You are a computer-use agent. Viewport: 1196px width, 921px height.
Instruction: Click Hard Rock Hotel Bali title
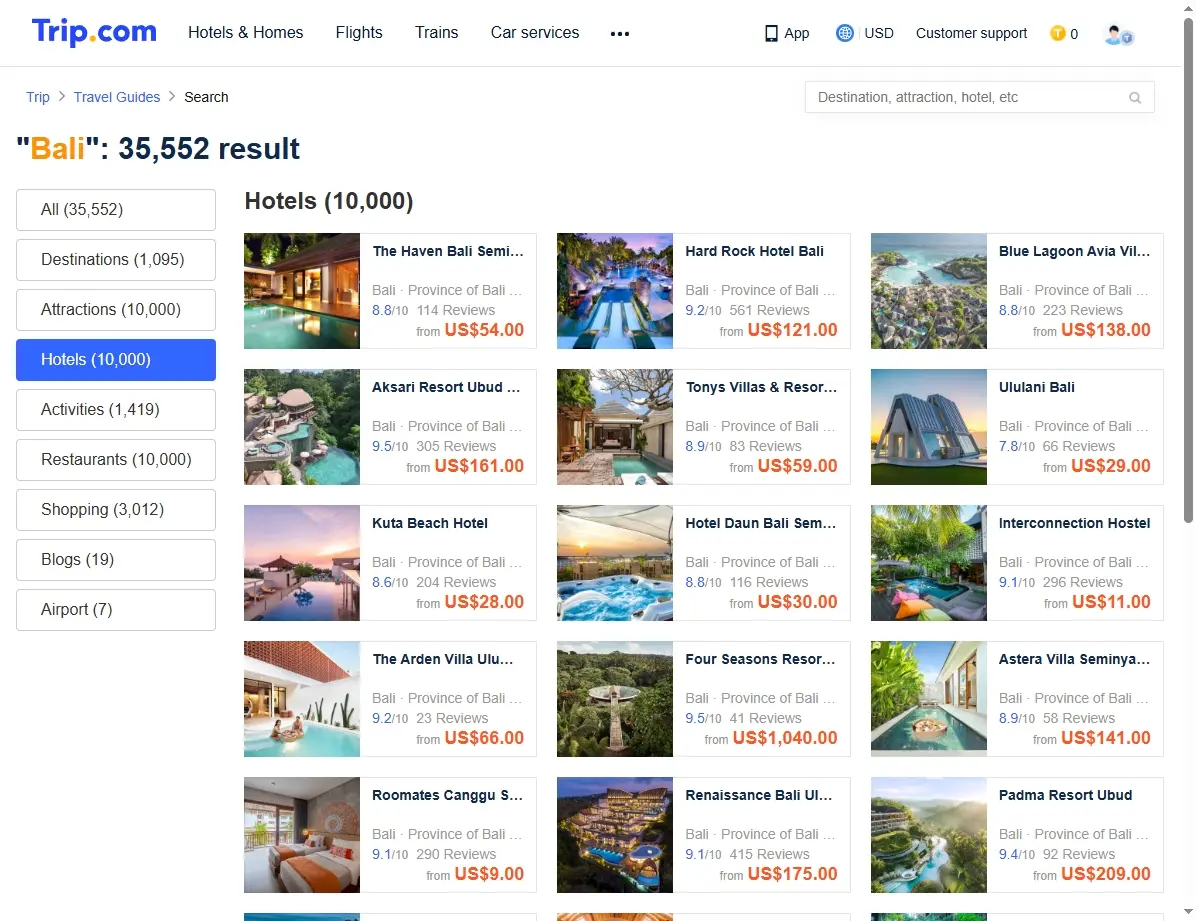[754, 251]
